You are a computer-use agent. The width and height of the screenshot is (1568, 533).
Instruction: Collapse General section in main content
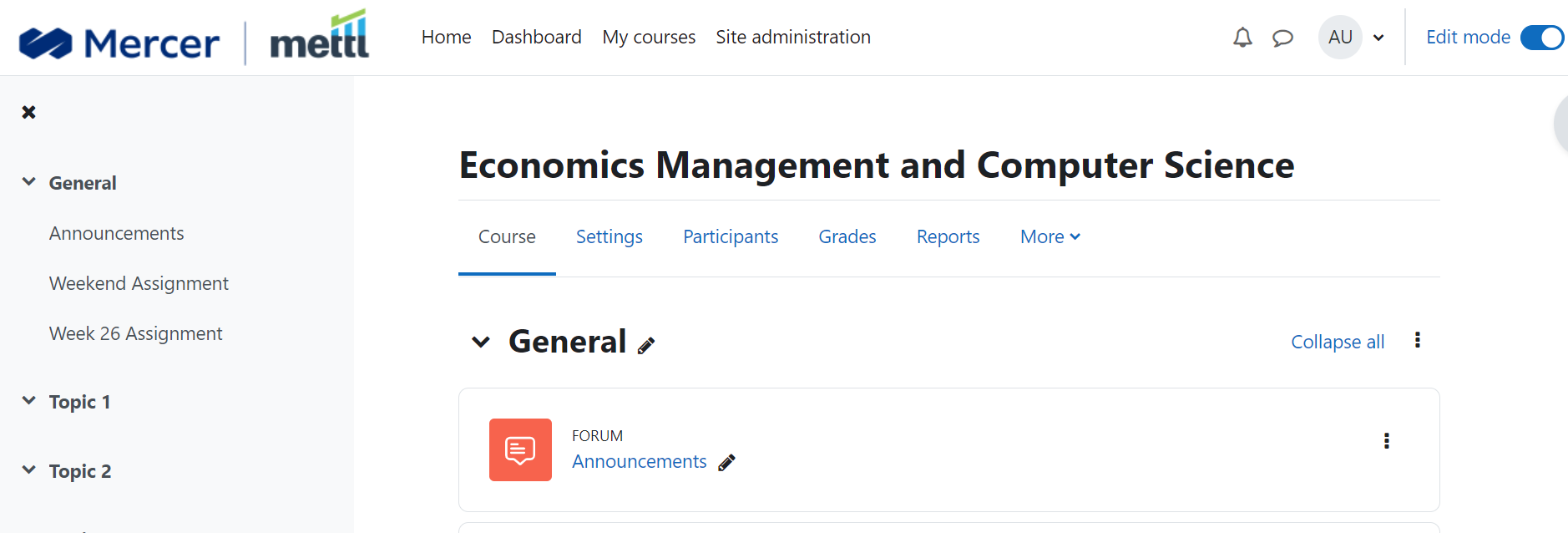pyautogui.click(x=481, y=342)
